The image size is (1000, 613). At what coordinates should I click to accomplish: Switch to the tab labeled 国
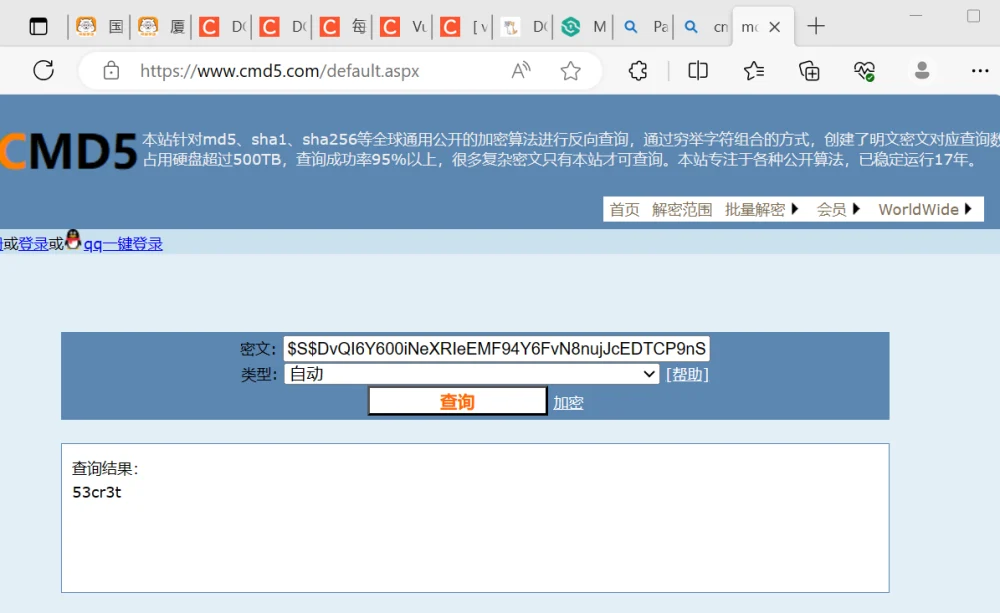coord(101,27)
